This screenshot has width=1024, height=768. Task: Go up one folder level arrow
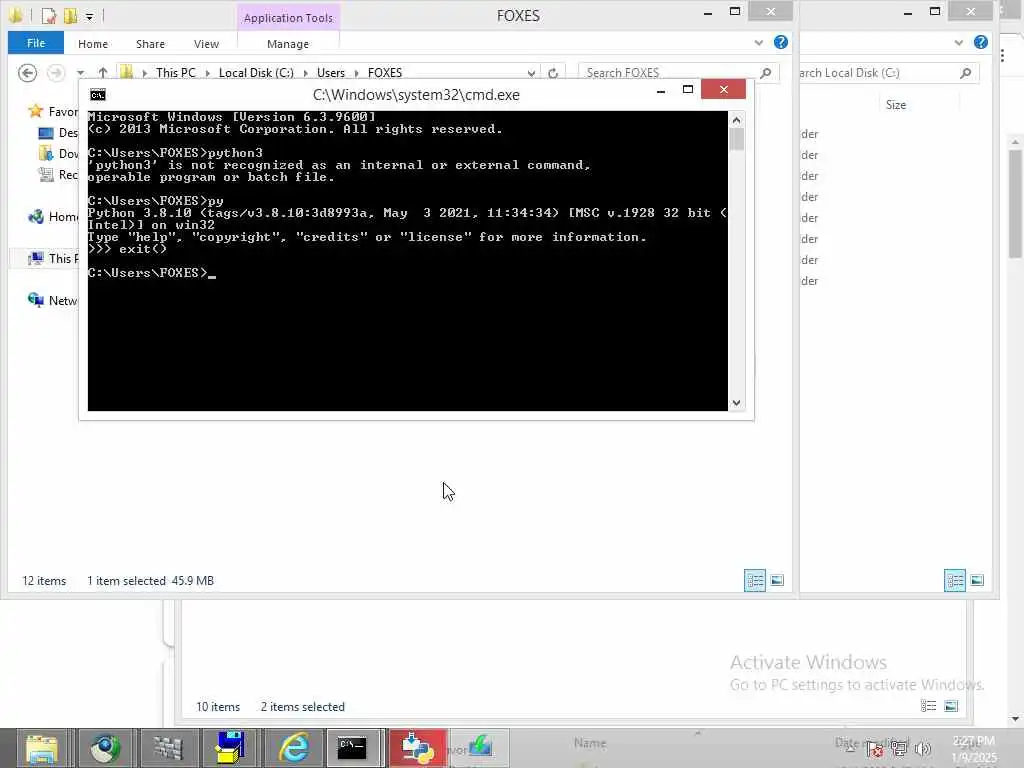tap(103, 72)
